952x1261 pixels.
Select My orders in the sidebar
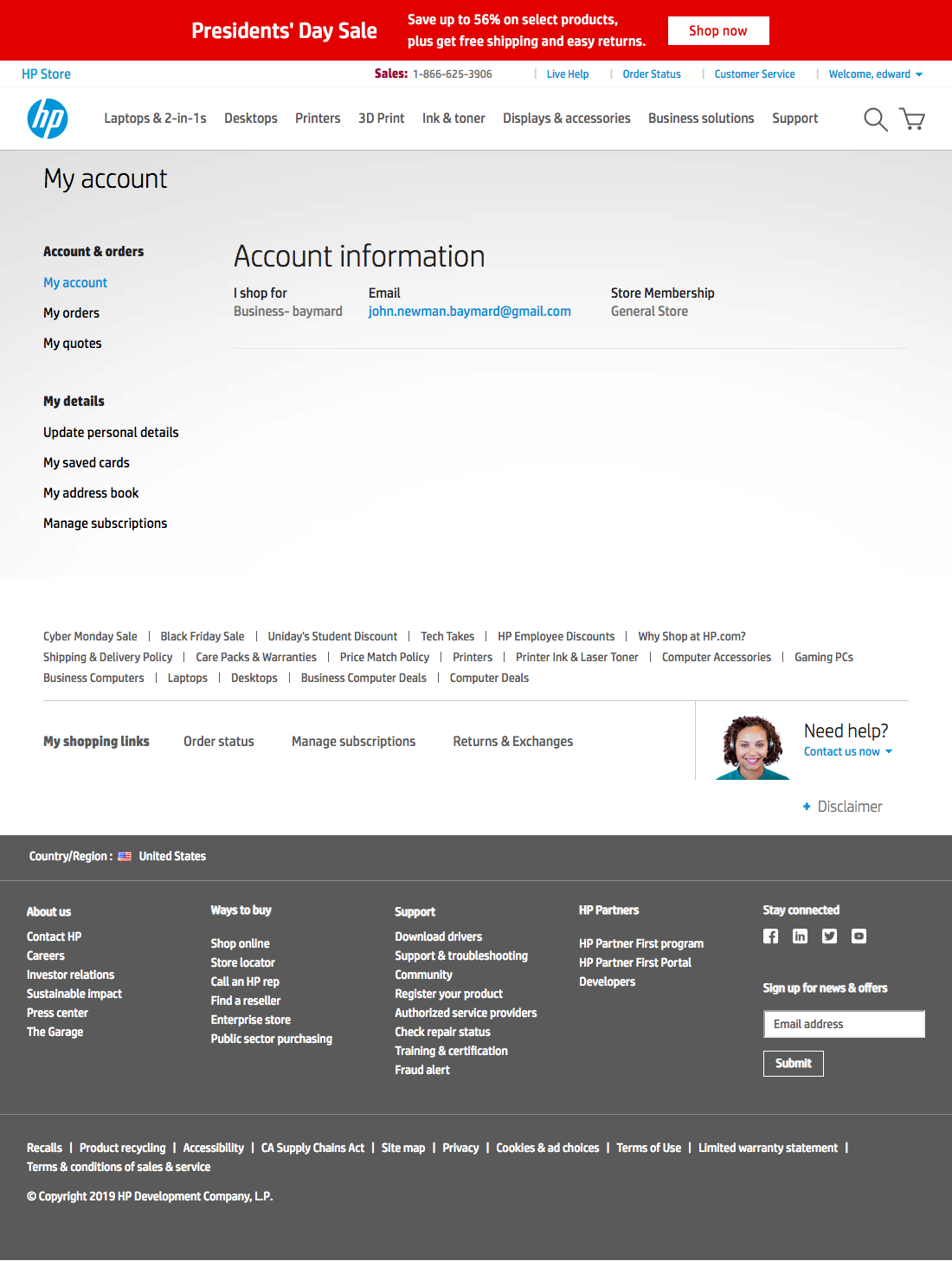pos(71,312)
